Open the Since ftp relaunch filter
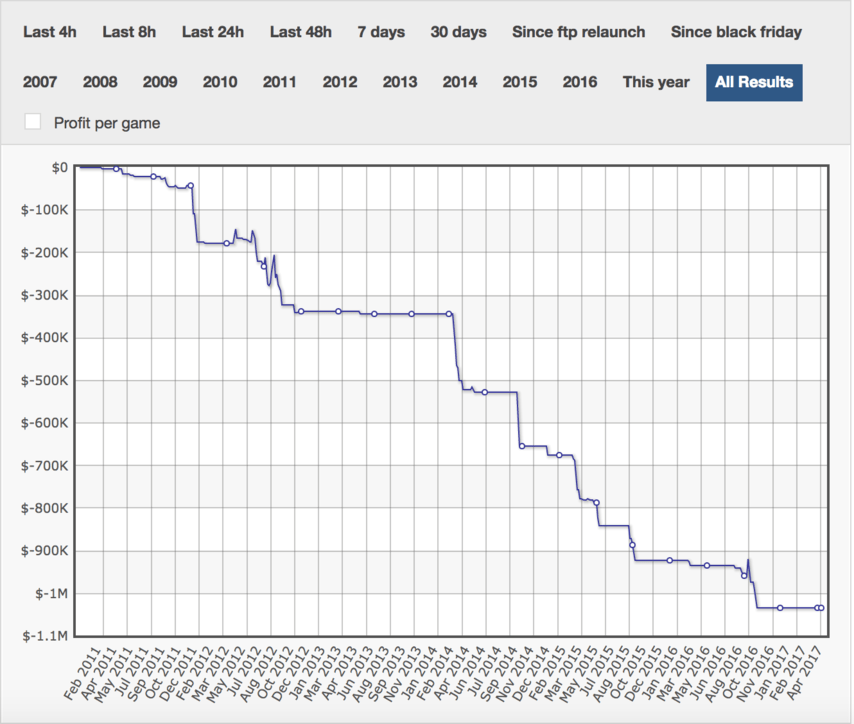 [x=578, y=32]
